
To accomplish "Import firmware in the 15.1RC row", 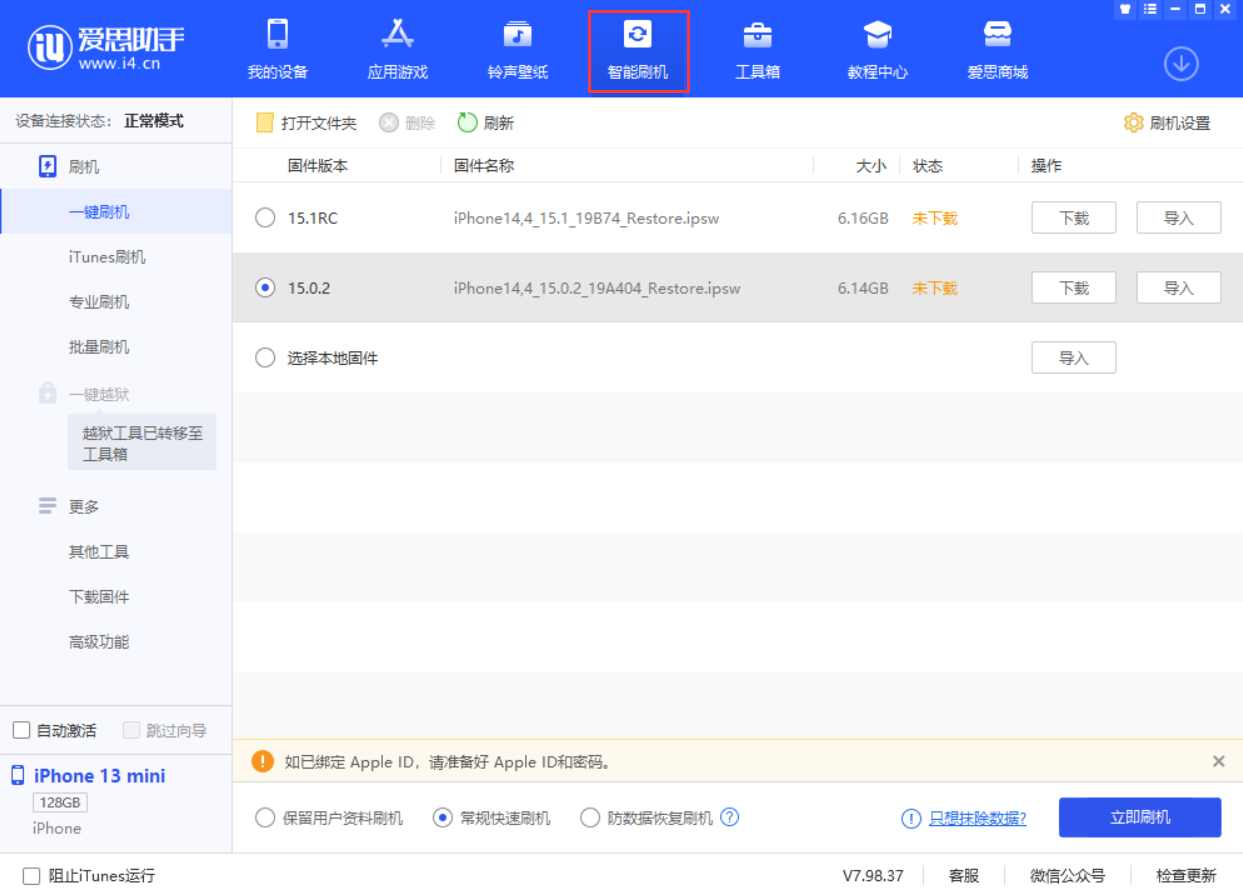I will (x=1179, y=218).
